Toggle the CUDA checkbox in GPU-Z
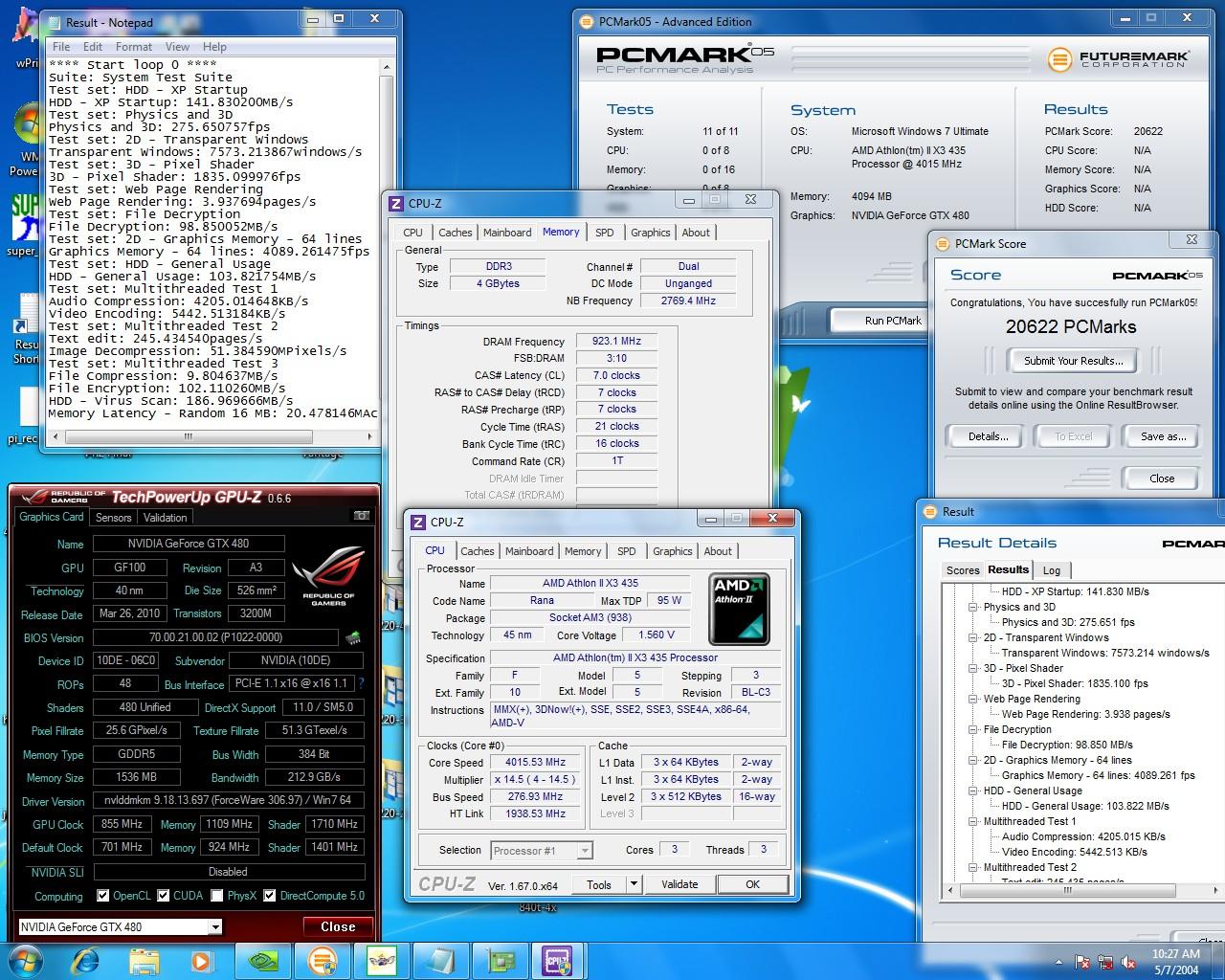1225x980 pixels. pos(164,896)
